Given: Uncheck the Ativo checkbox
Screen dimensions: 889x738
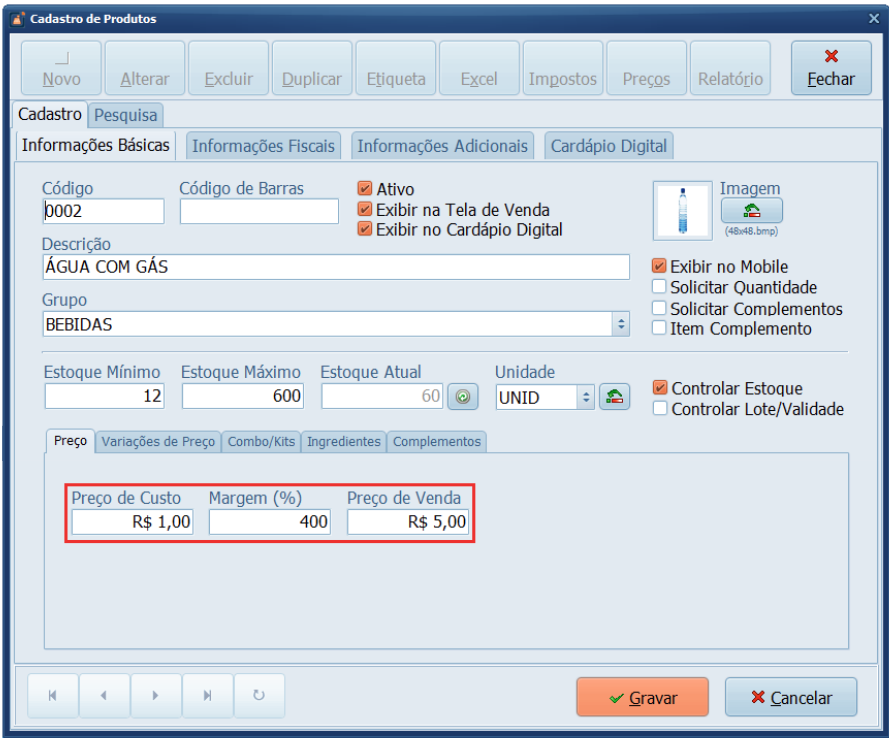Looking at the screenshot, I should tap(365, 188).
